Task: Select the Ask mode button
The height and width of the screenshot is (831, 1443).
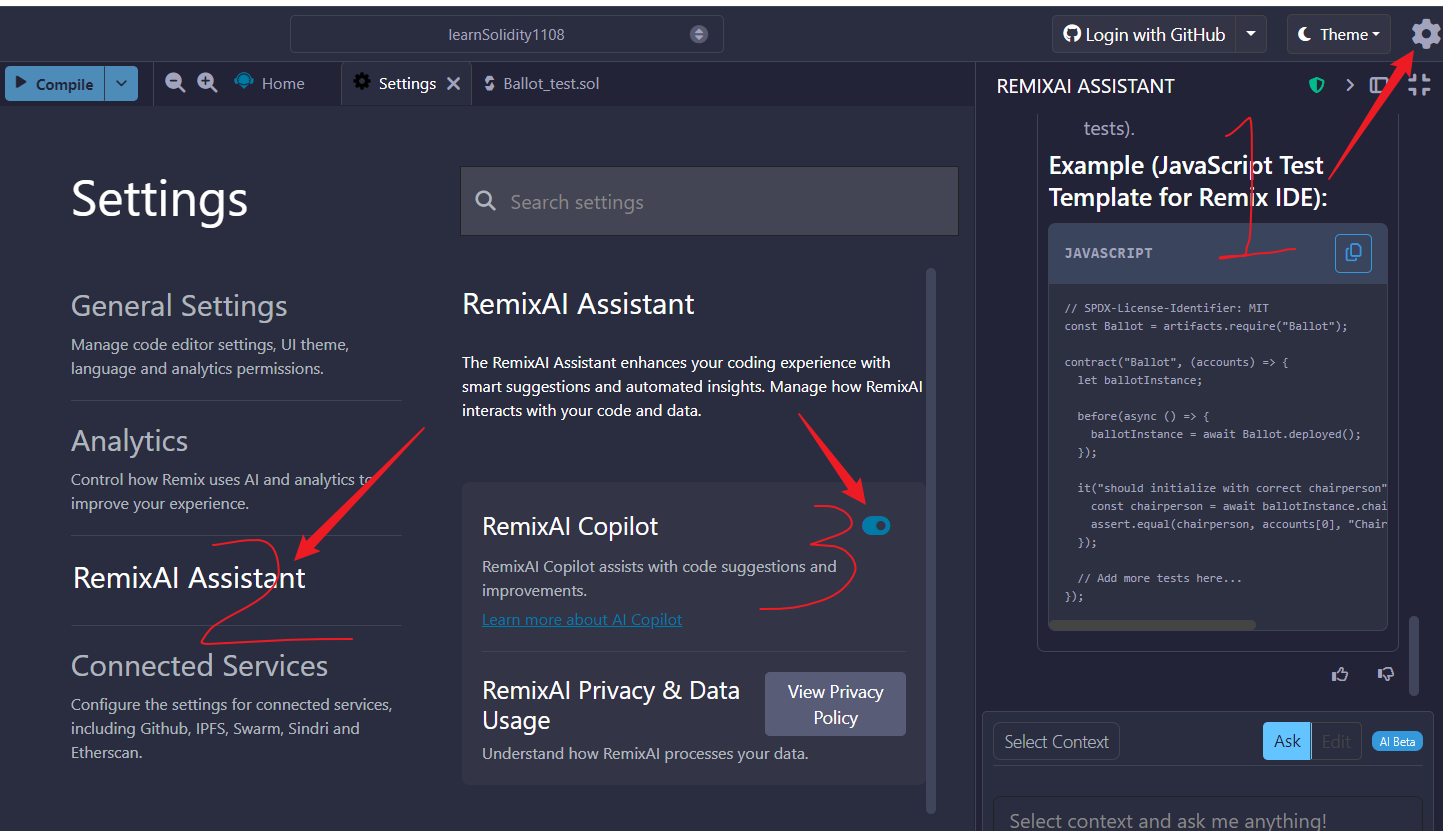Action: tap(1287, 741)
